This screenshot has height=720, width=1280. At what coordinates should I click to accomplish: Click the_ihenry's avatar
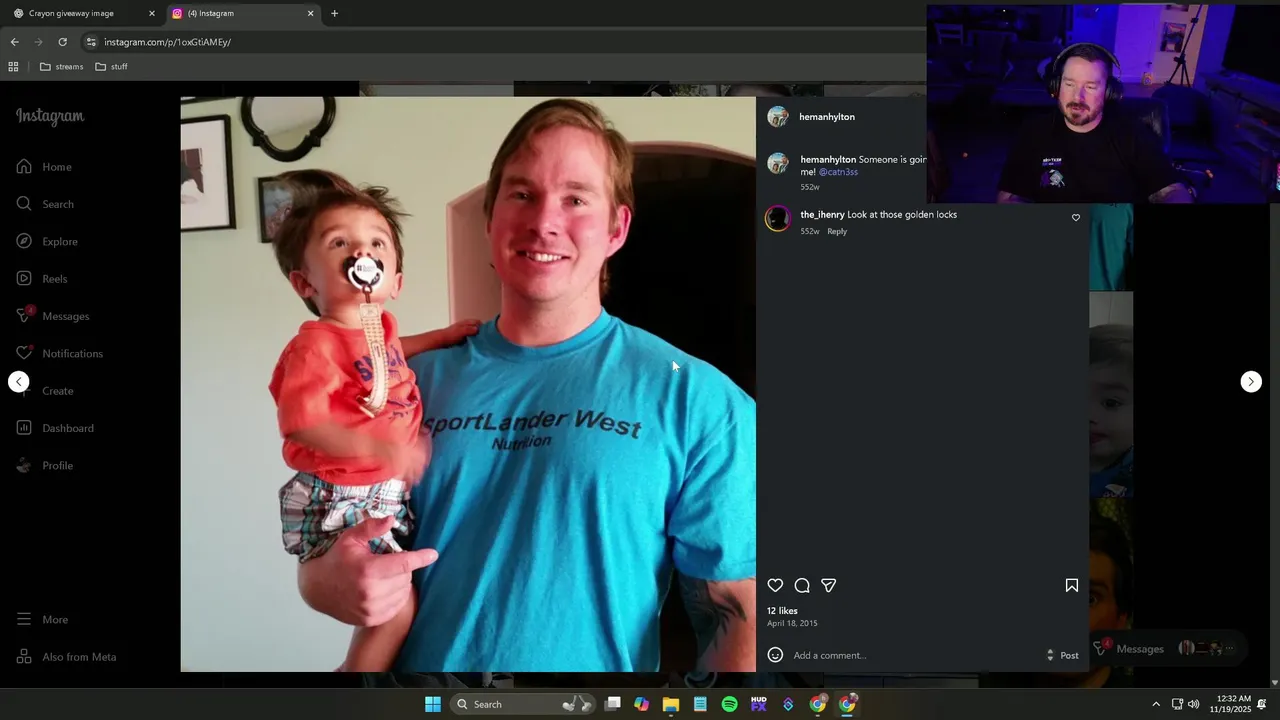[778, 218]
